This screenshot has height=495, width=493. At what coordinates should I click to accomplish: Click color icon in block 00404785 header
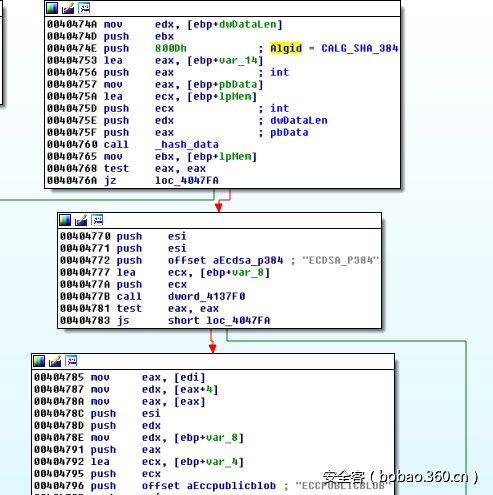[x=39, y=361]
